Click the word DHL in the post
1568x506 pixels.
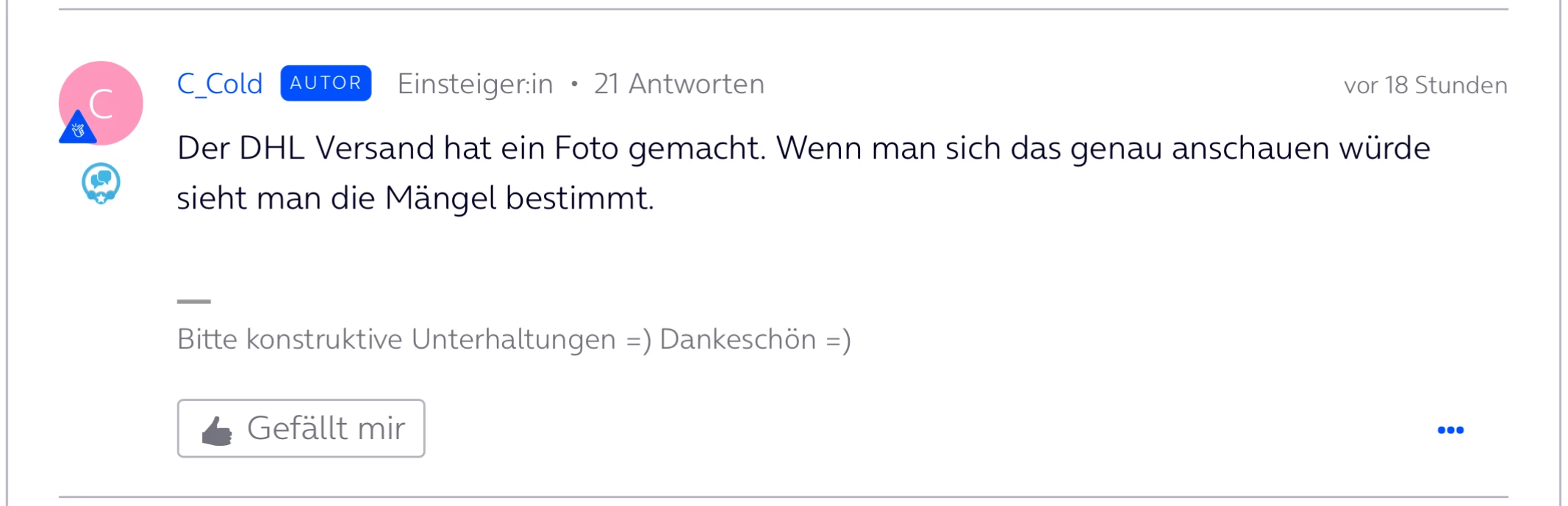[272, 148]
